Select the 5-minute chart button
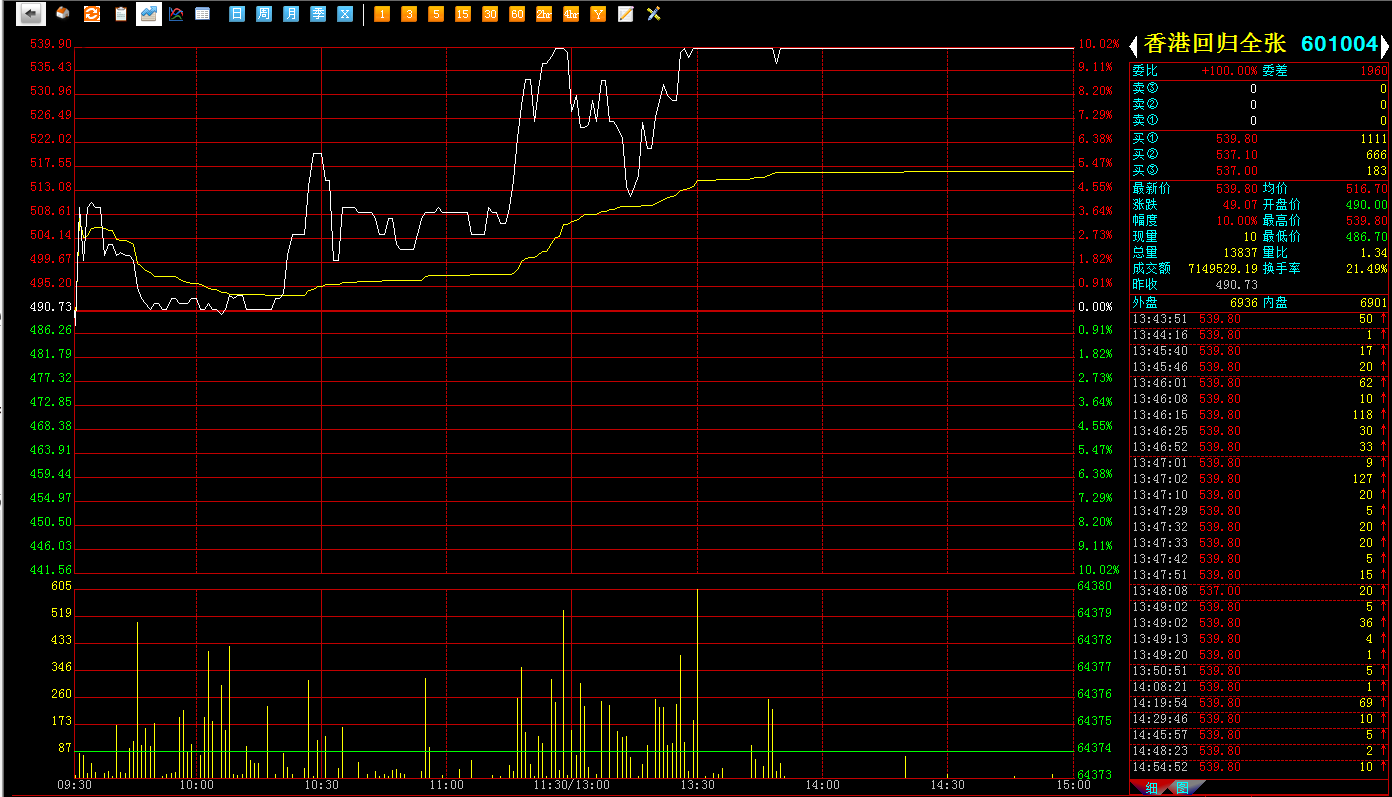1392x797 pixels. (x=436, y=14)
